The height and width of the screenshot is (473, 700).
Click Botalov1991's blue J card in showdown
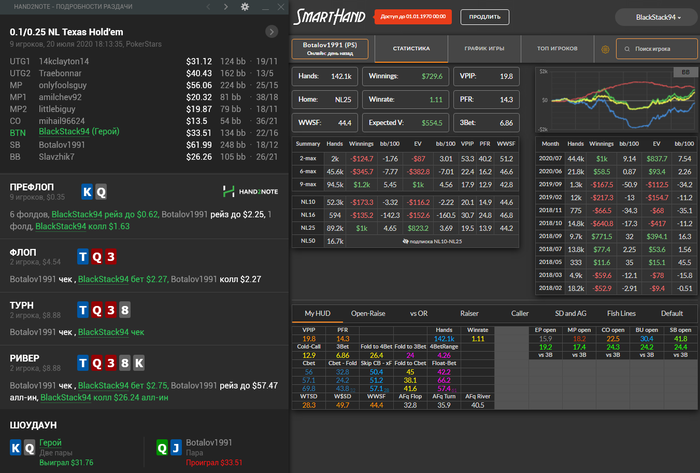(176, 448)
